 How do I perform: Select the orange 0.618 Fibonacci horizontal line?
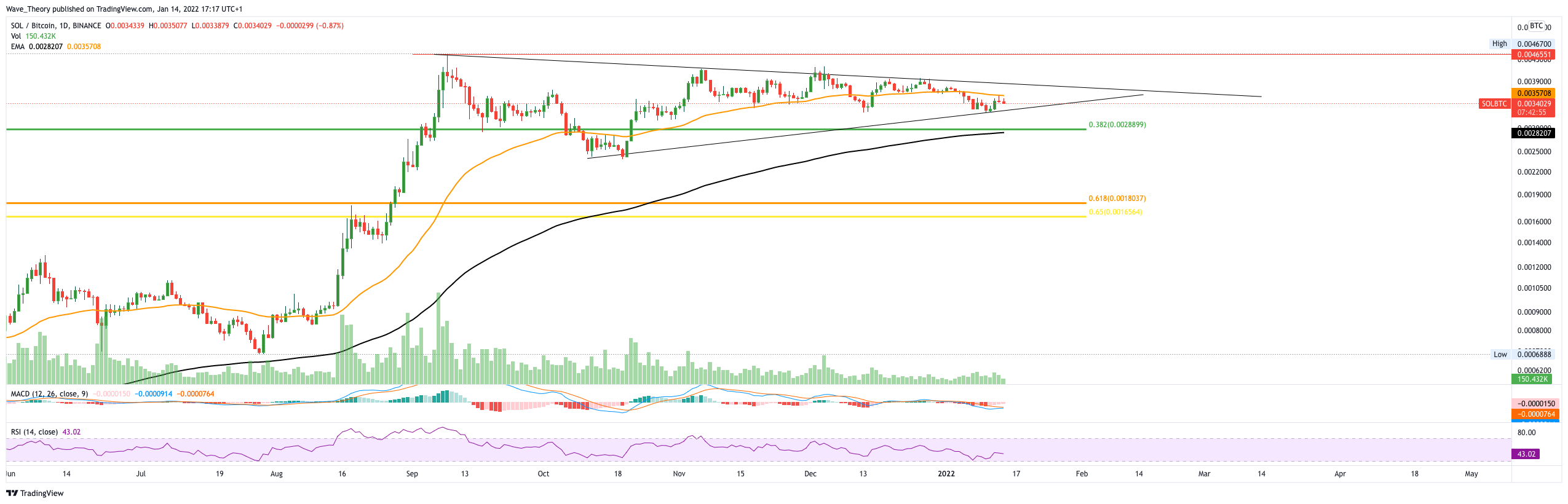point(546,203)
